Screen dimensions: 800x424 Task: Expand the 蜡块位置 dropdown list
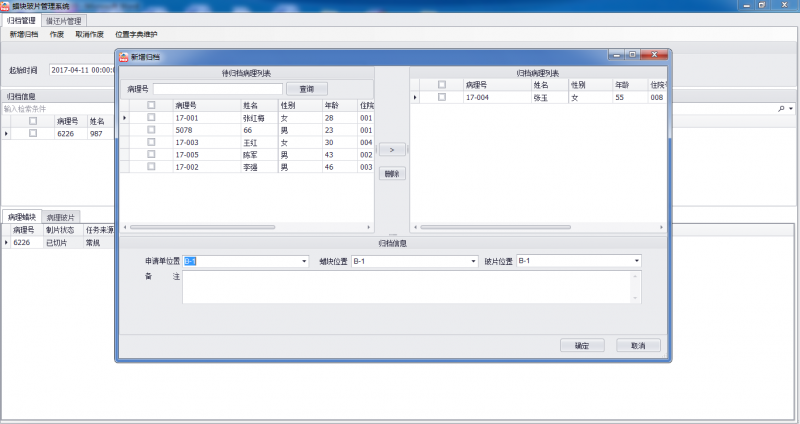click(473, 262)
